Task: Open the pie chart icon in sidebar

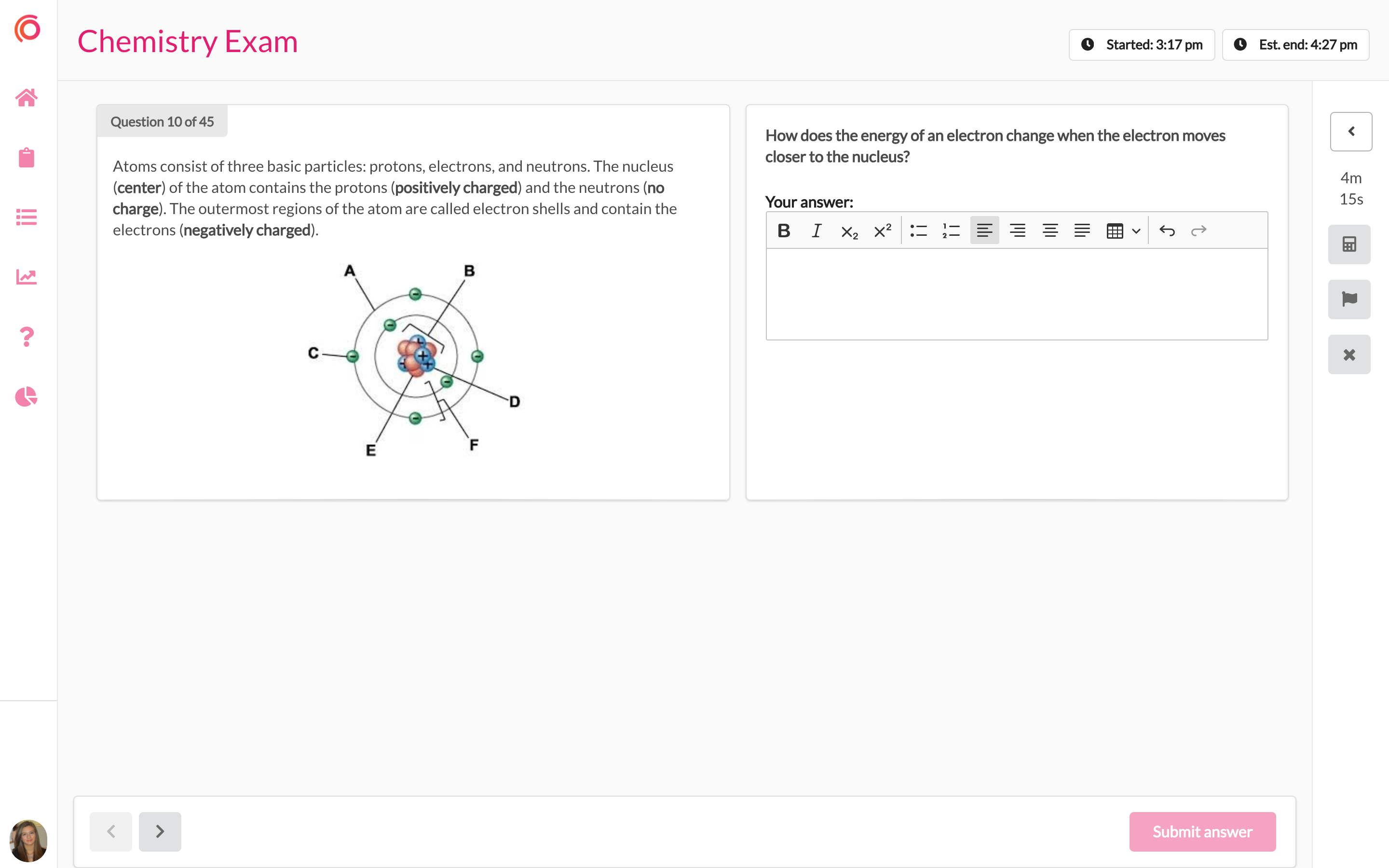Action: click(27, 397)
